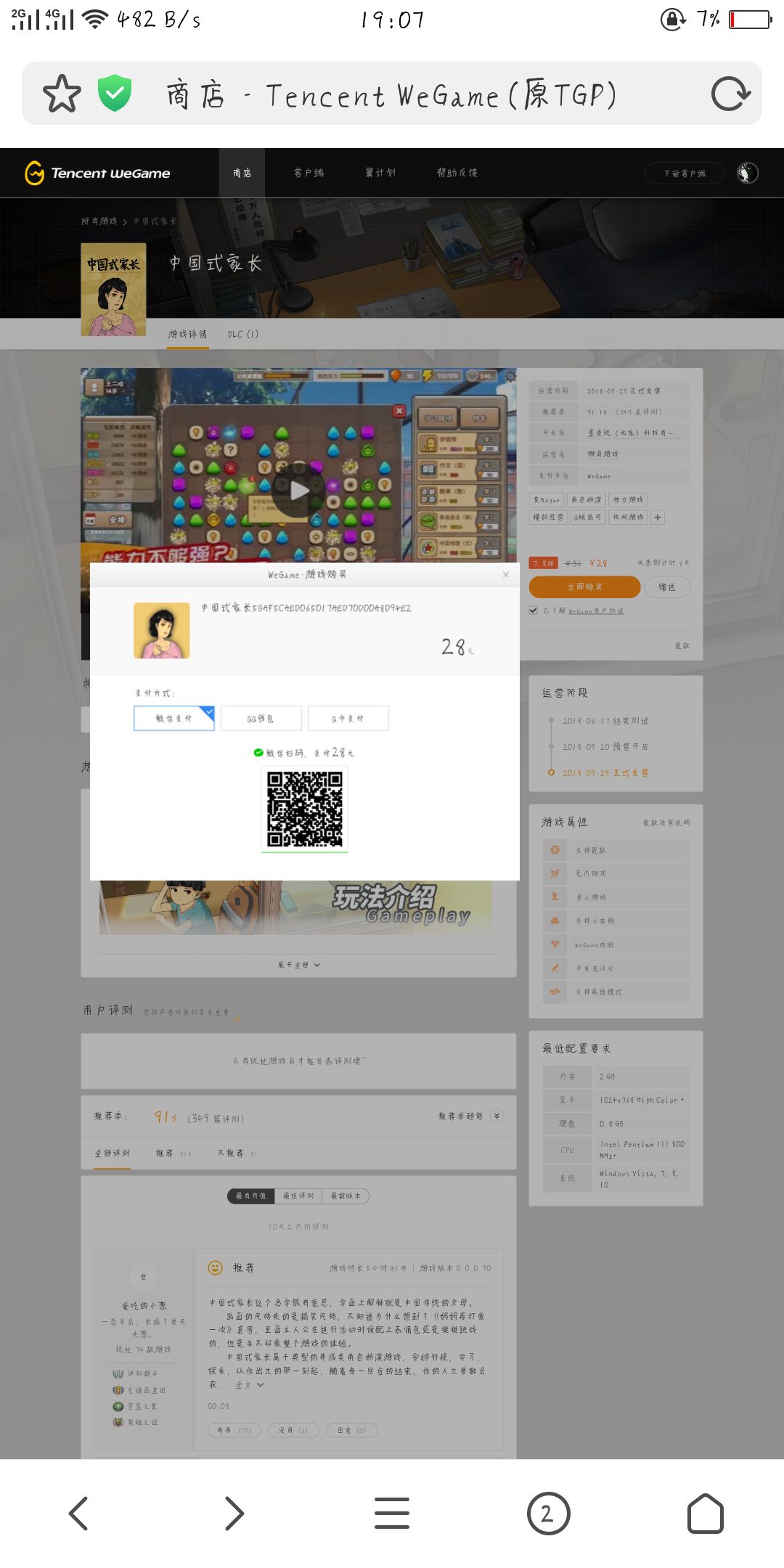Select 最有价值 review sorting
The width and height of the screenshot is (784, 1568).
tap(251, 1196)
